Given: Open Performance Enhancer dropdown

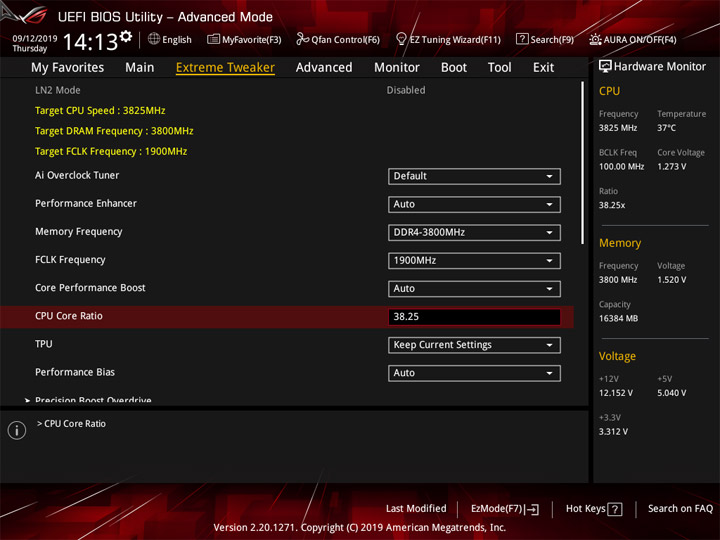Looking at the screenshot, I should click(474, 204).
